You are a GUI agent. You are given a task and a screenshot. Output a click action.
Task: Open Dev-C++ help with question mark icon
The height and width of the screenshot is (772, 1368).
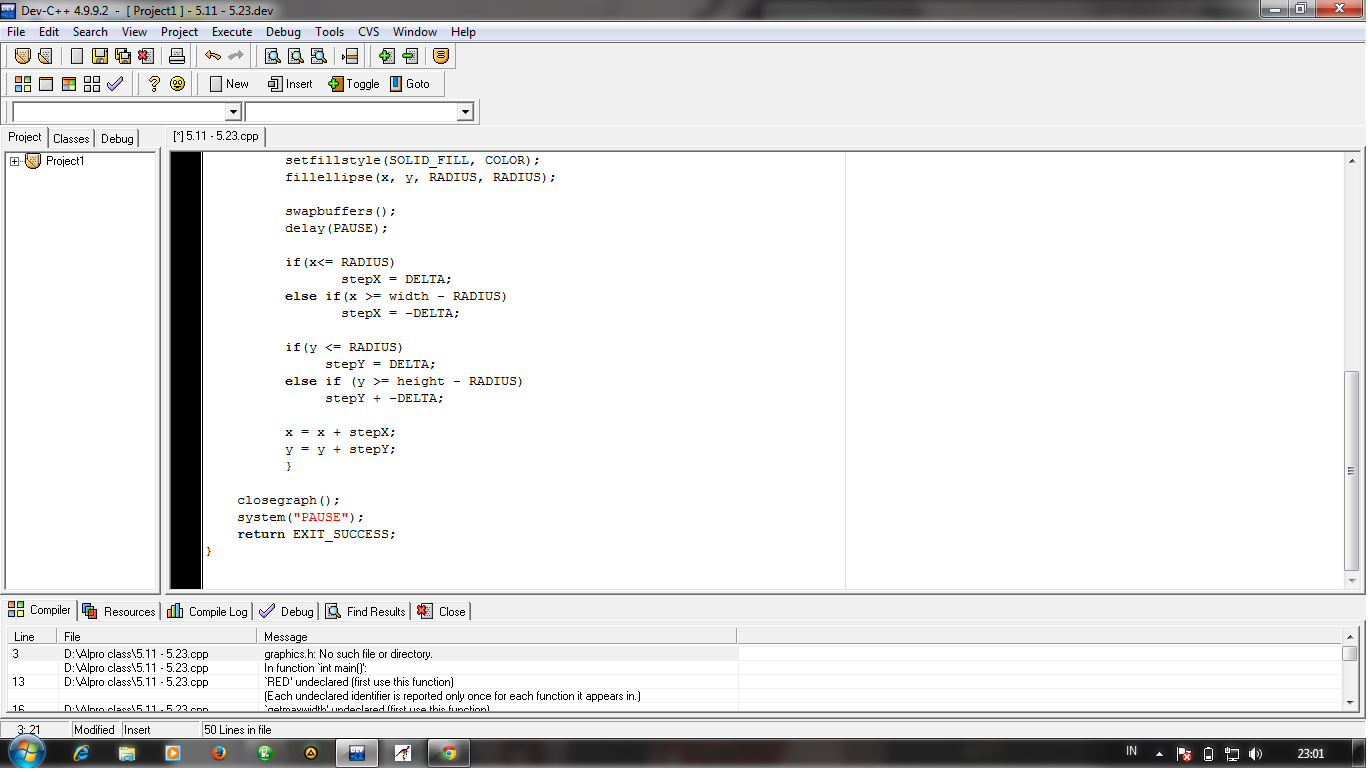tap(152, 84)
